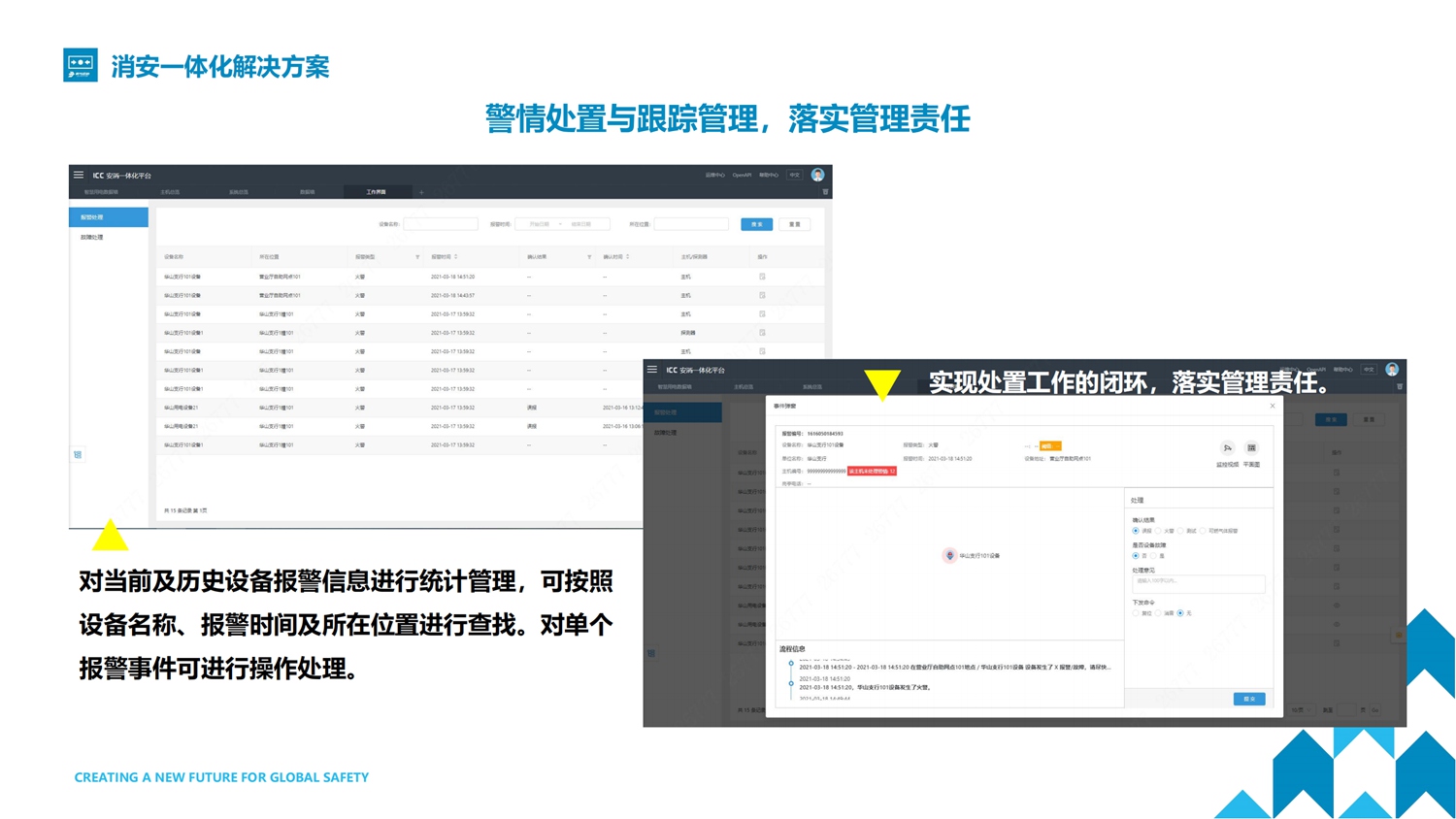Click the add-tab plus icon beside 工作界面
This screenshot has height=819, width=1456.
coord(421,192)
